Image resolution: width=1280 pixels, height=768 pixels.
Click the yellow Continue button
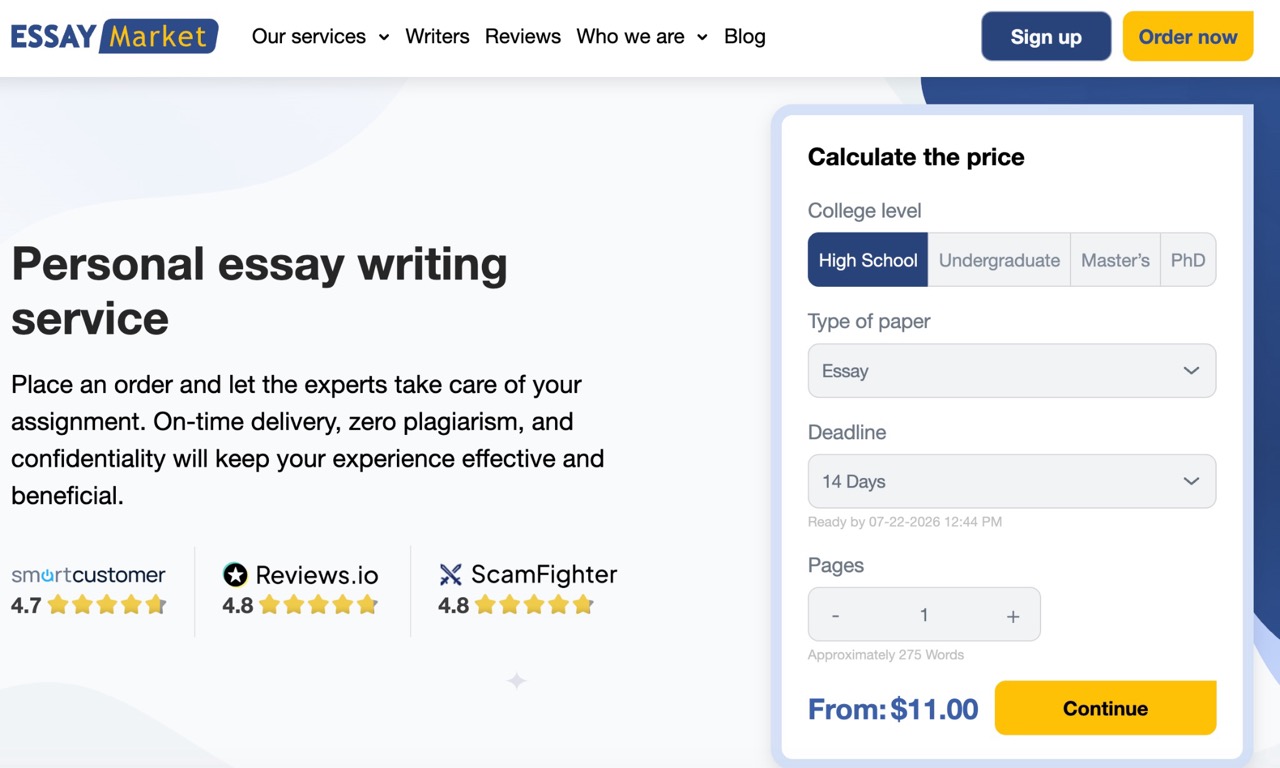pos(1105,708)
